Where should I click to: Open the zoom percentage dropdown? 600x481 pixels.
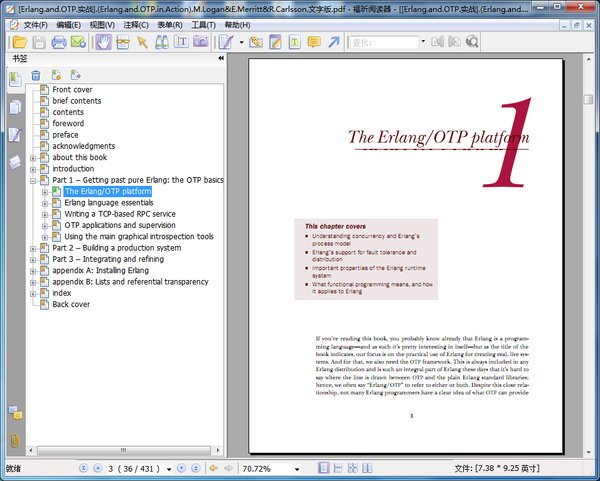pos(296,468)
